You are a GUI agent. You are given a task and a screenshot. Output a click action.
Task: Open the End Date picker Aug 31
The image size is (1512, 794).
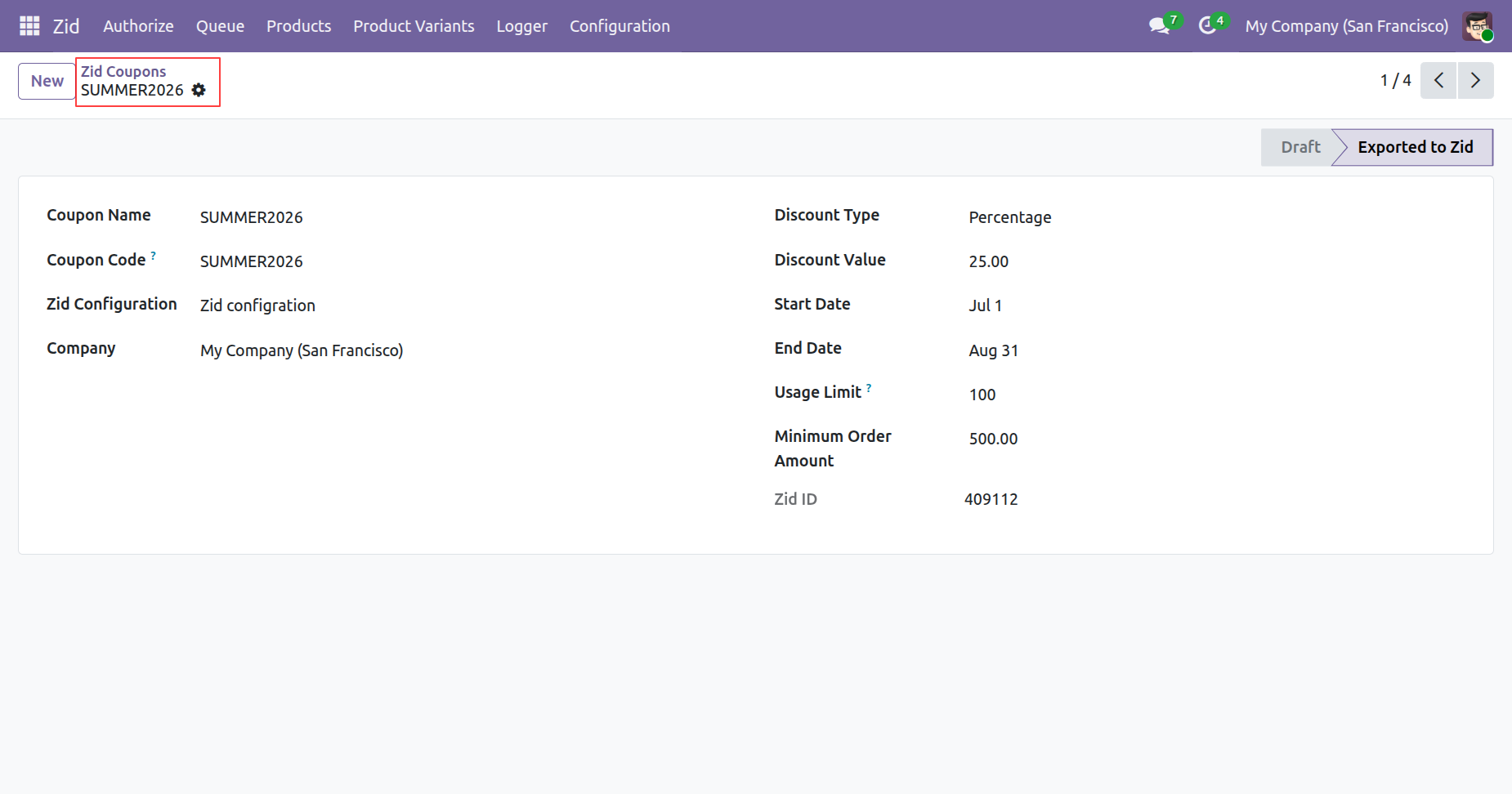[993, 350]
